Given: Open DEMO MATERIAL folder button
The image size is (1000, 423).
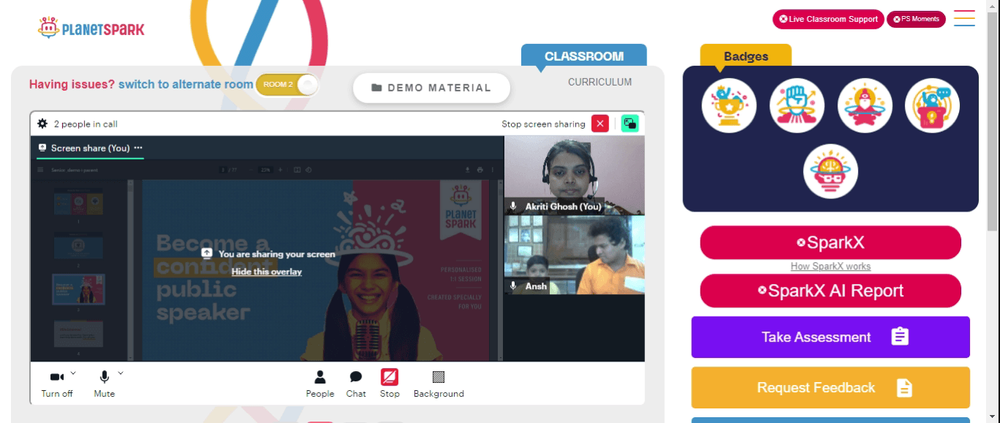Looking at the screenshot, I should (x=432, y=88).
